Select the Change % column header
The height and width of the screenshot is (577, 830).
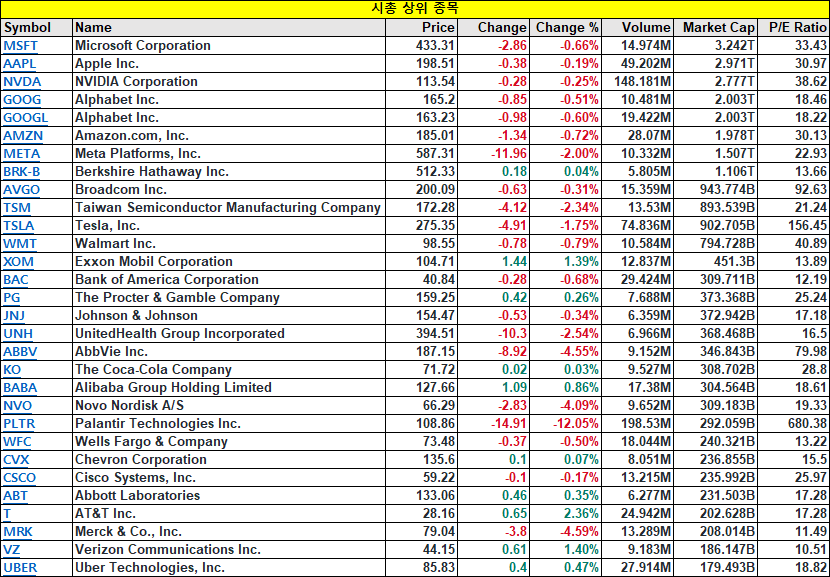(x=565, y=28)
